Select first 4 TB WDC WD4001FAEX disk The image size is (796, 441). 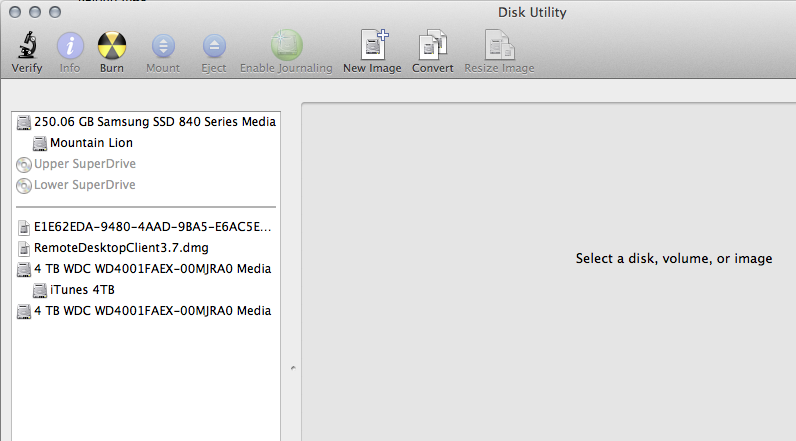(152, 269)
